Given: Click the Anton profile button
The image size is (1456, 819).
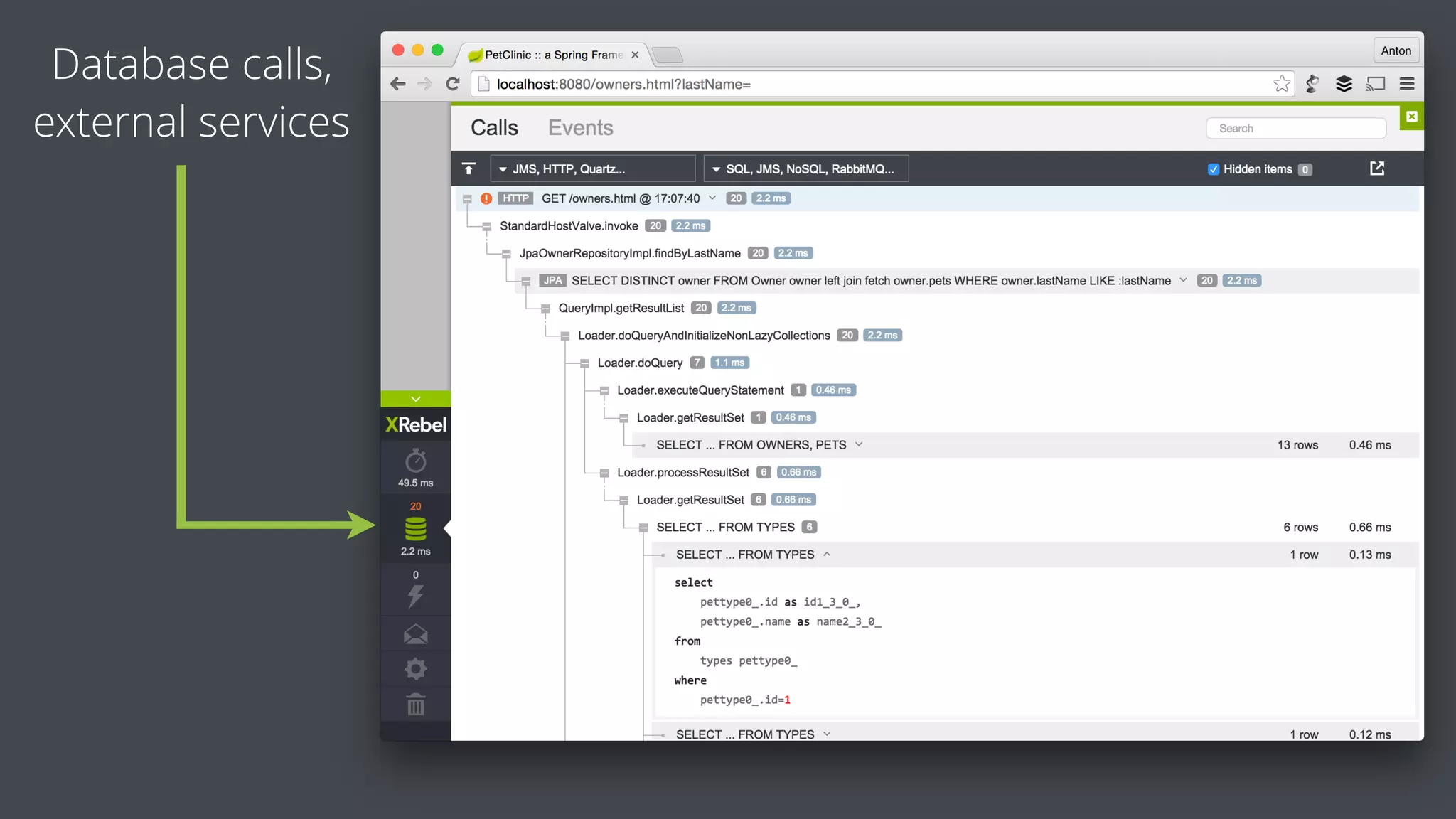Looking at the screenshot, I should (x=1396, y=50).
